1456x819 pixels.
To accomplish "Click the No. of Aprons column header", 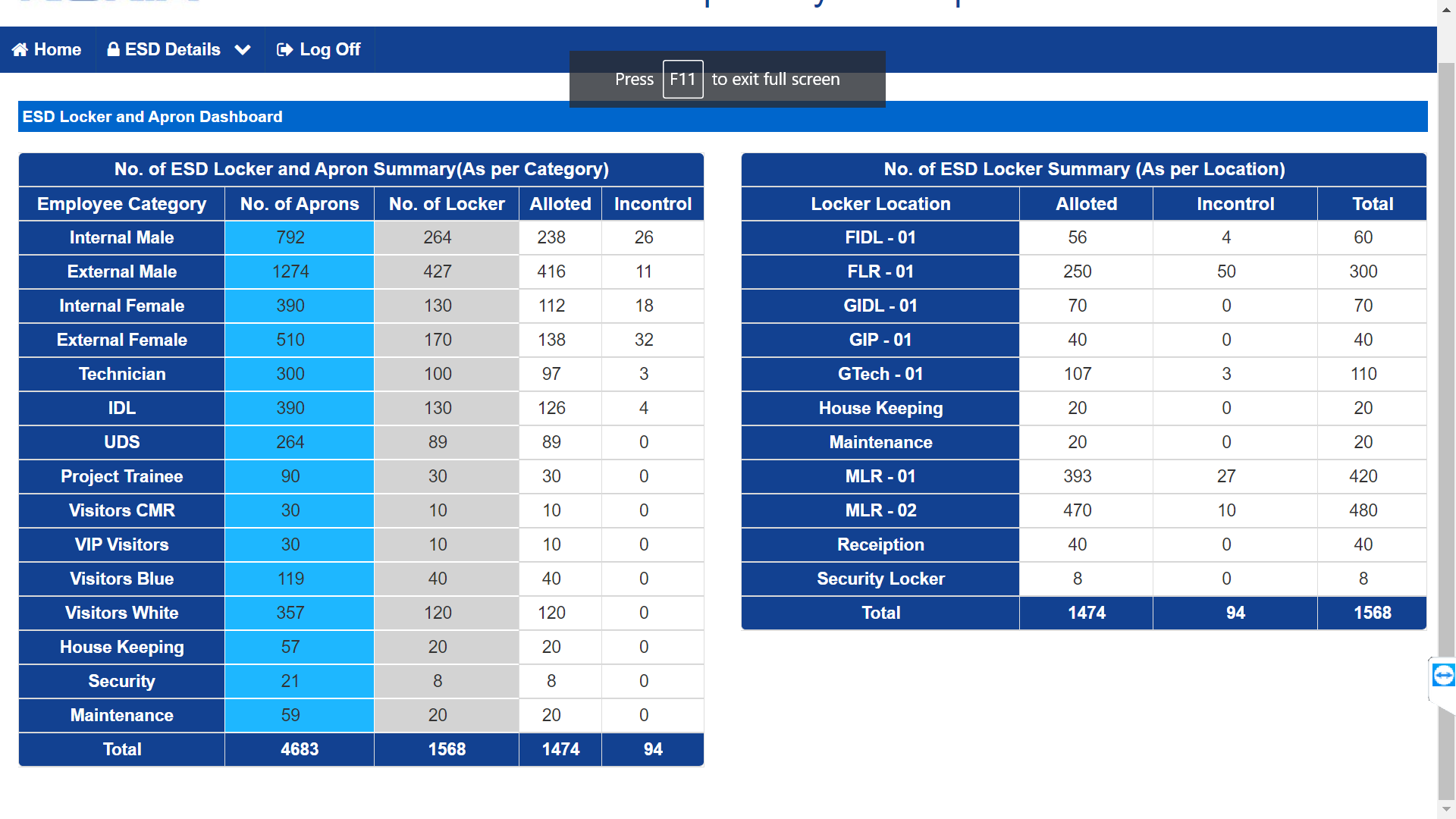I will click(300, 204).
